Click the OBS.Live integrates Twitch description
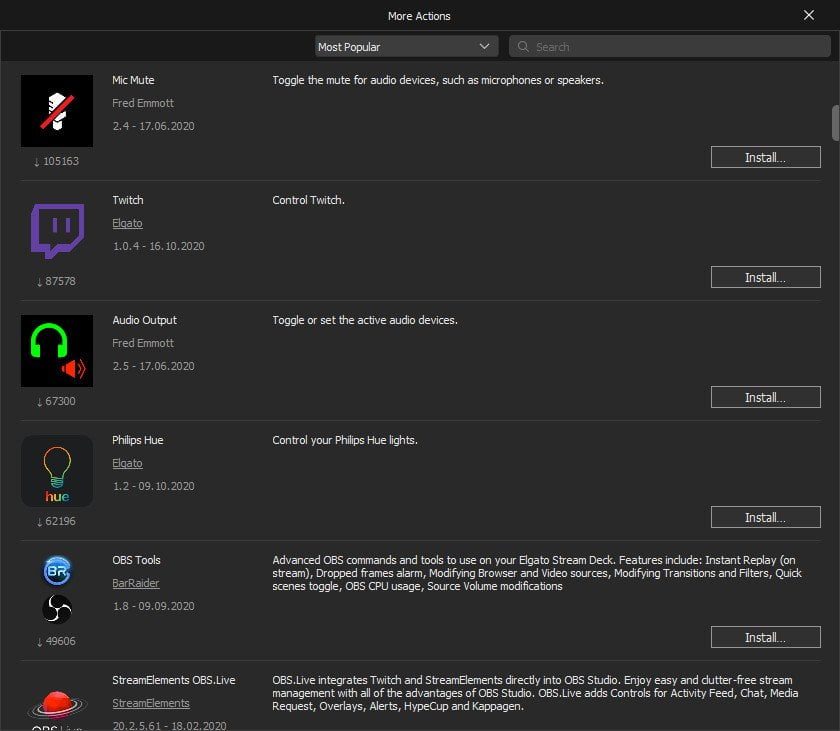This screenshot has height=731, width=840. pyautogui.click(x=535, y=693)
